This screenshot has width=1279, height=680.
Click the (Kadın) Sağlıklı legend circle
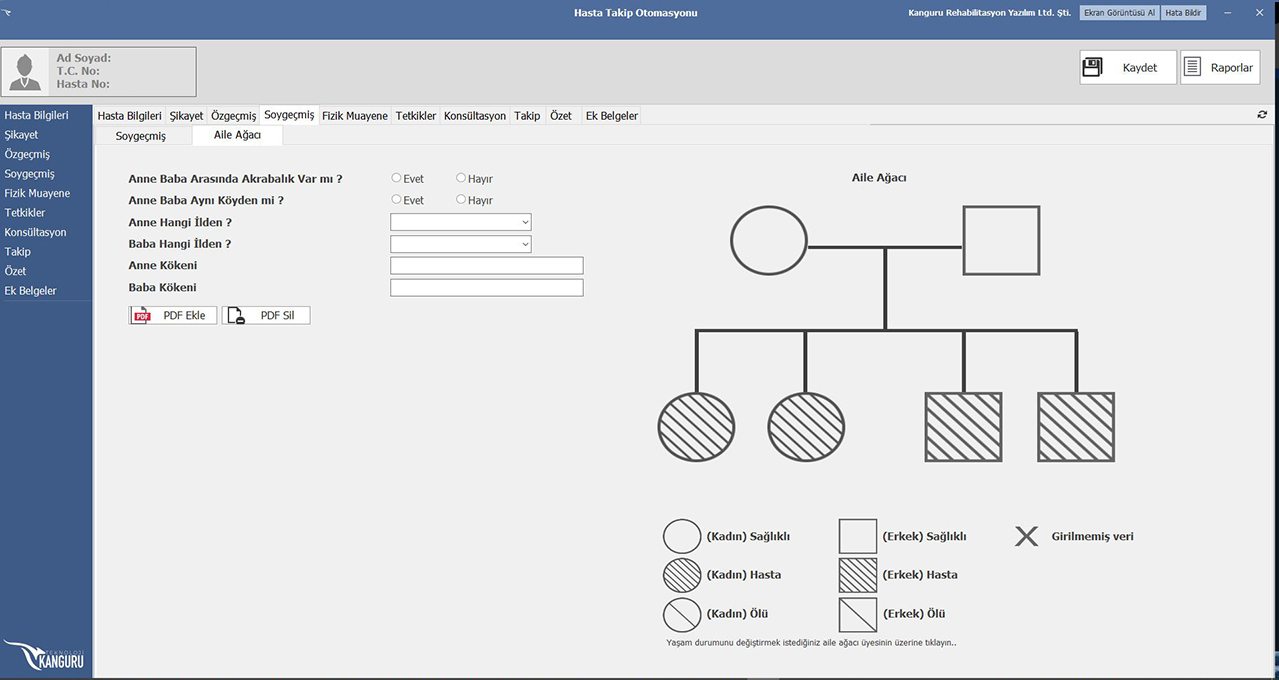682,536
